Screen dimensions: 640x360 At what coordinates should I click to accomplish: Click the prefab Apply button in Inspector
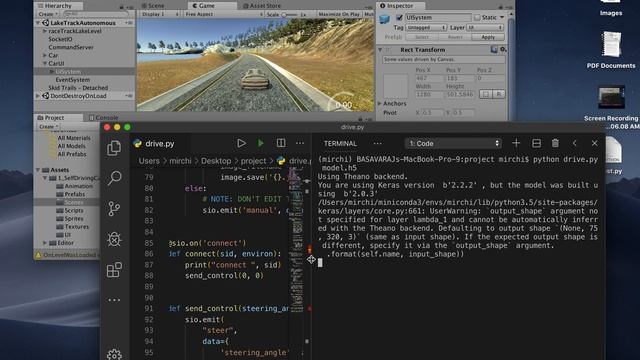[x=488, y=37]
